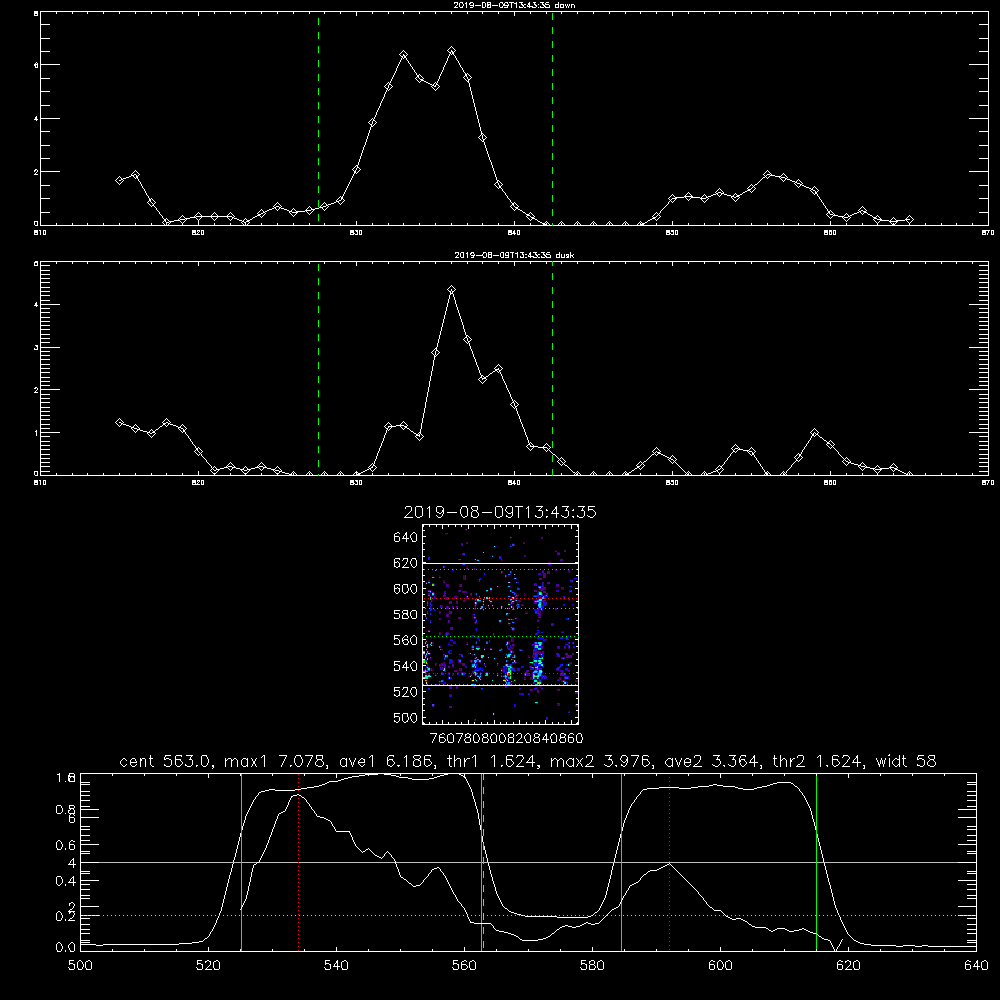Image resolution: width=1000 pixels, height=1000 pixels.
Task: Click the left green dashed line in dusk plot
Action: (x=318, y=369)
